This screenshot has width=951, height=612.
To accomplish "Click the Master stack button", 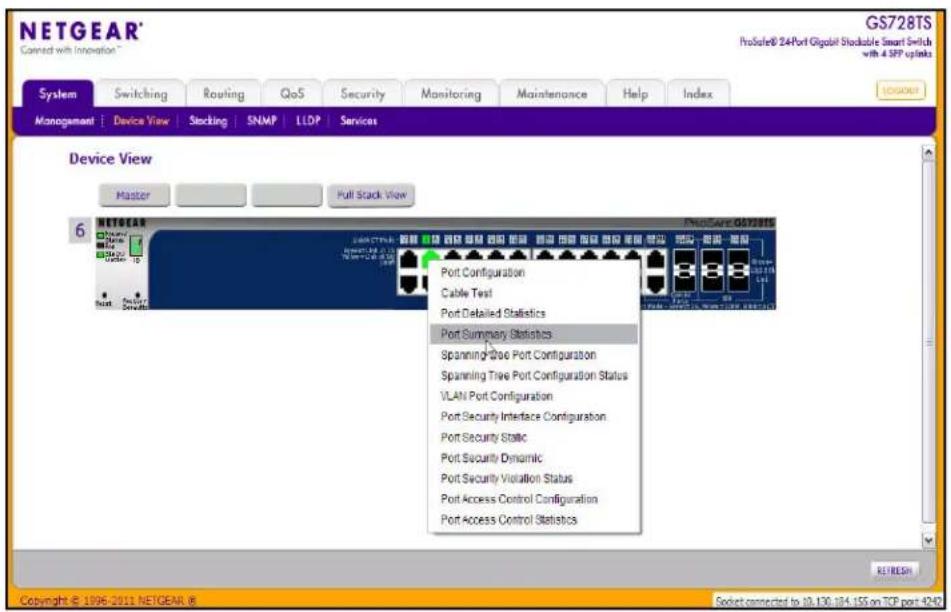I will pyautogui.click(x=134, y=195).
